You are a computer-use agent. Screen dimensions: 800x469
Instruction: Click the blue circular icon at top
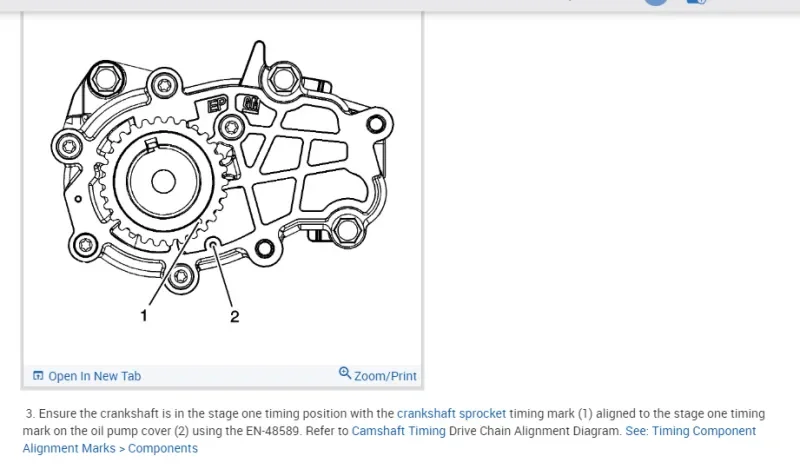(655, 2)
